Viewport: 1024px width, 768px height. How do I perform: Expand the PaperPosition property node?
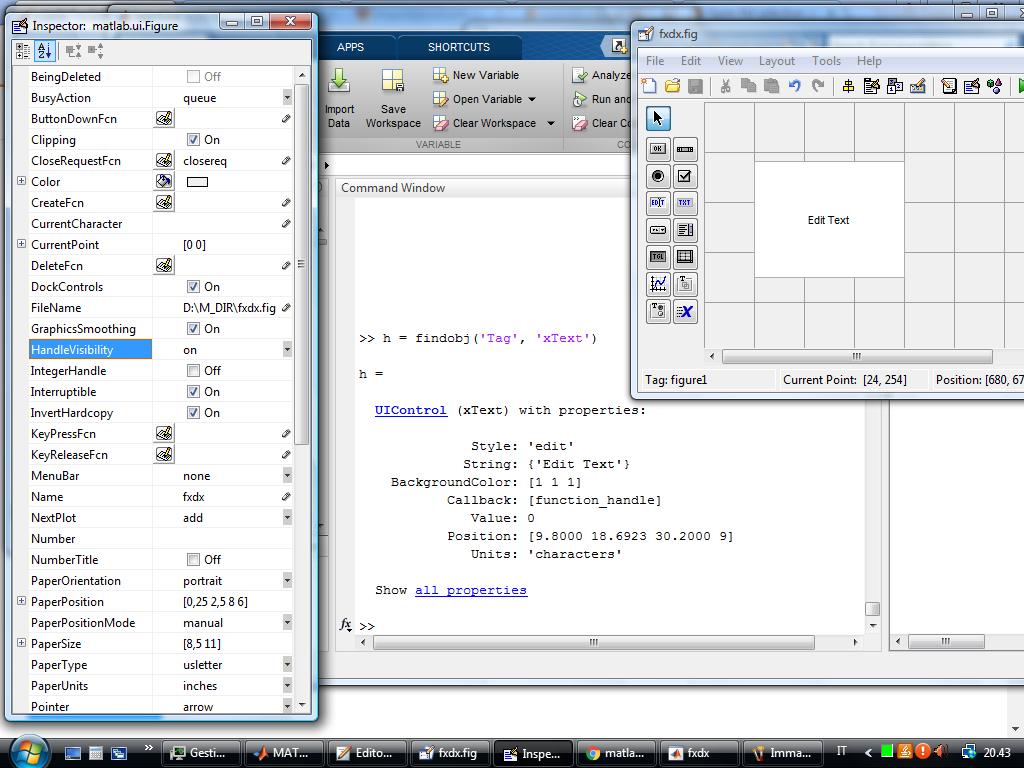pyautogui.click(x=21, y=602)
